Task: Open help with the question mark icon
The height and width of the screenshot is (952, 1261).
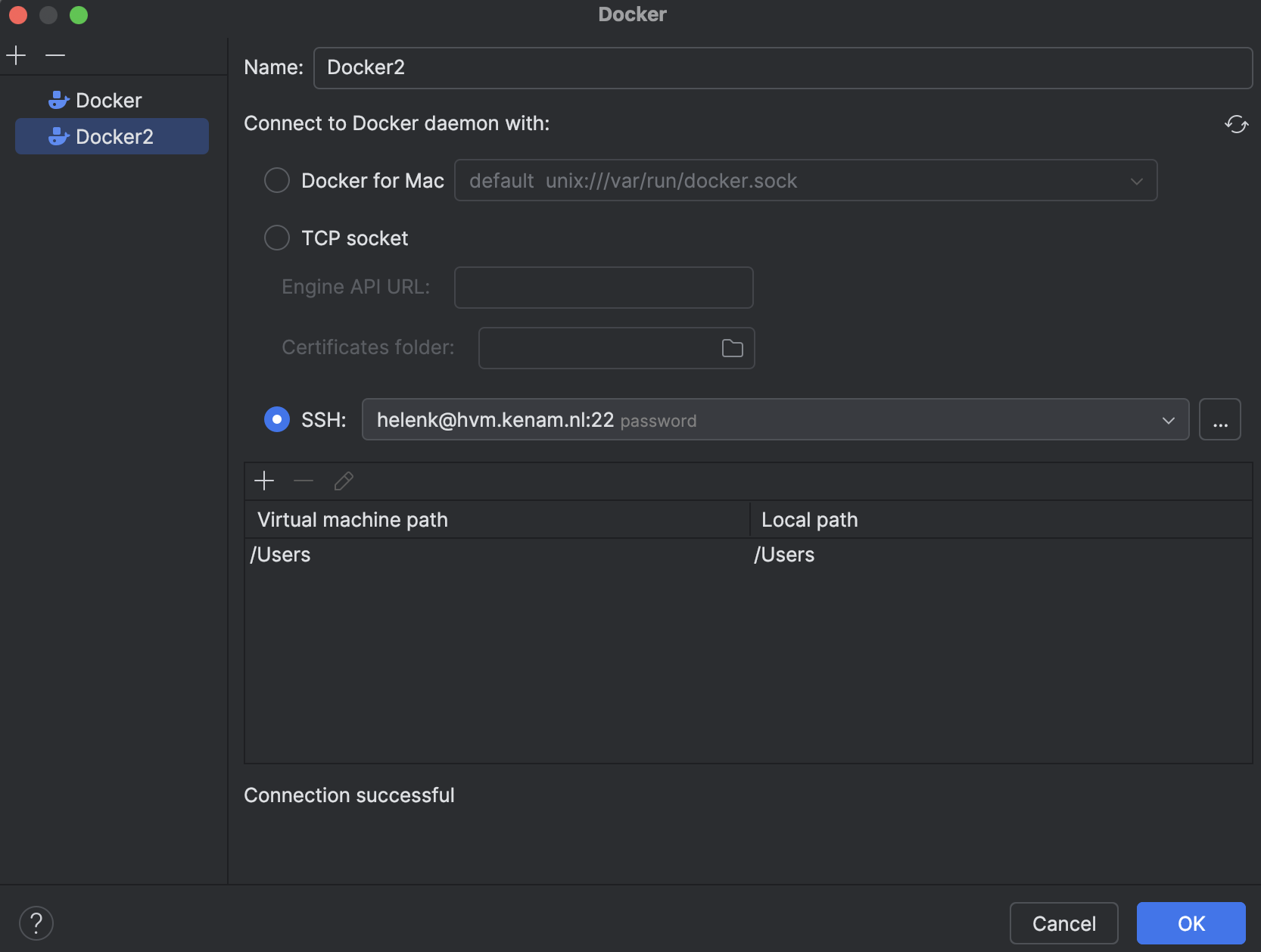Action: (36, 922)
